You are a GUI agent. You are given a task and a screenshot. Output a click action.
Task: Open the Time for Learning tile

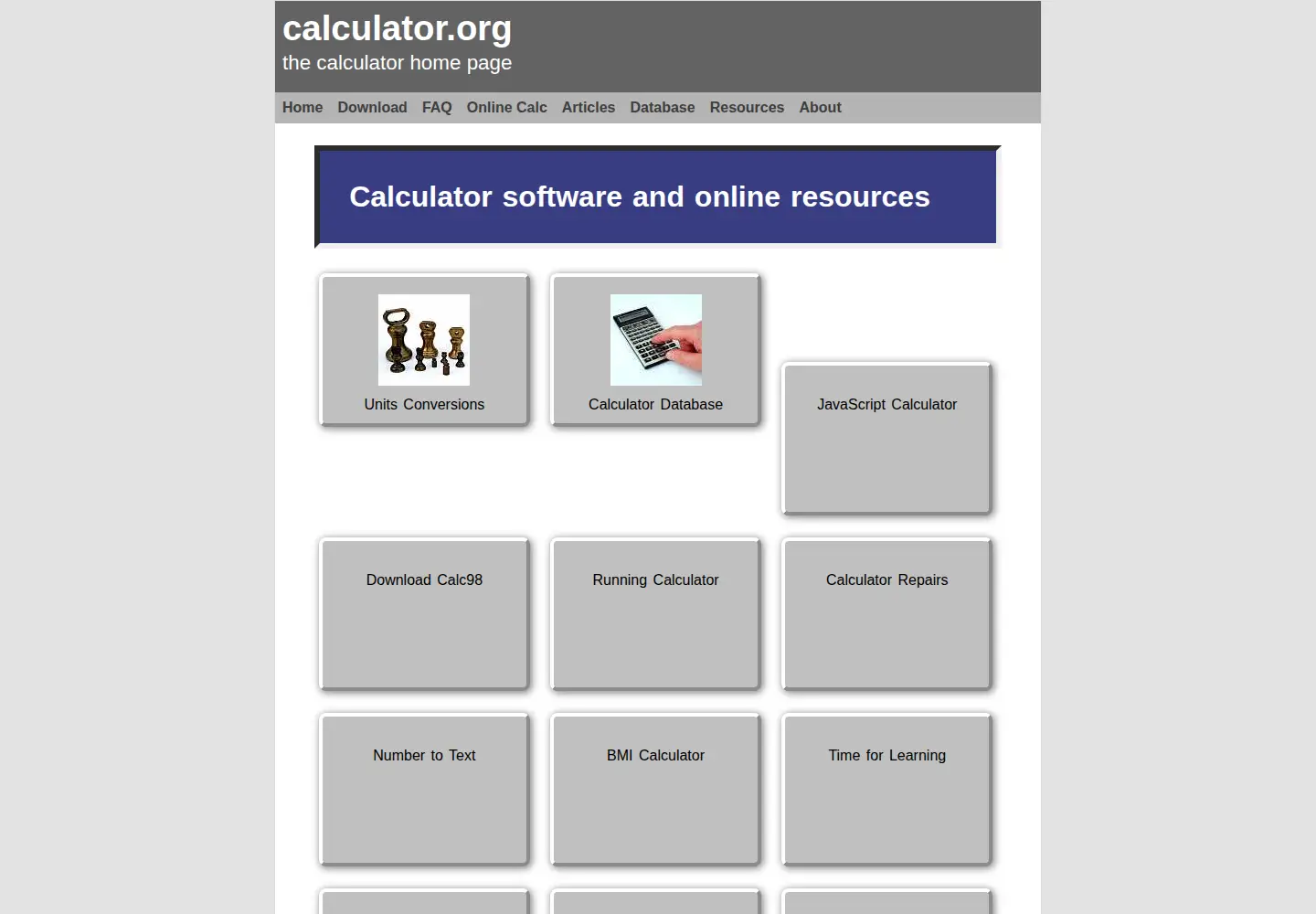tap(886, 790)
